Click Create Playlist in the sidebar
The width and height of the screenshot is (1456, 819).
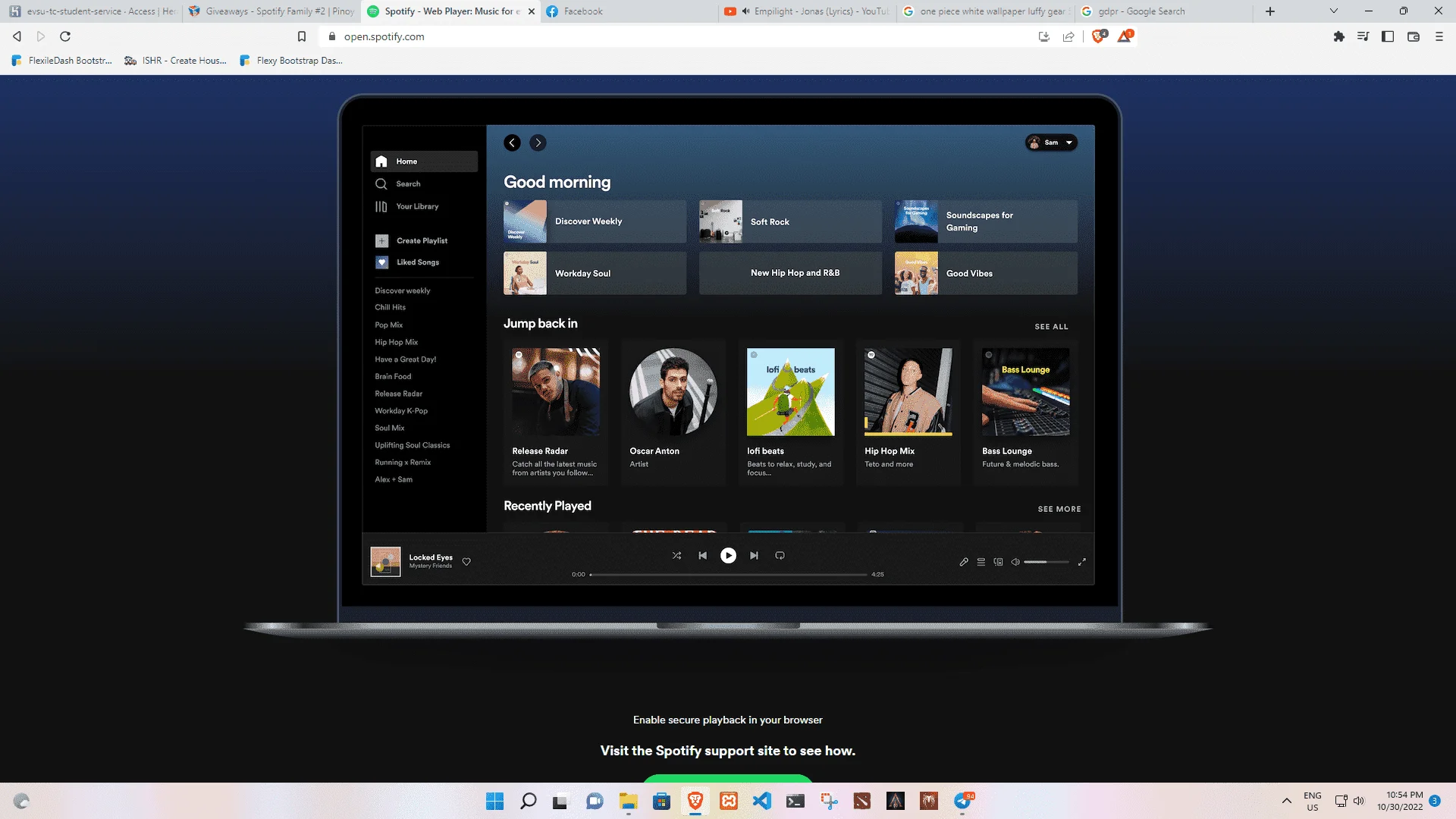click(x=412, y=240)
